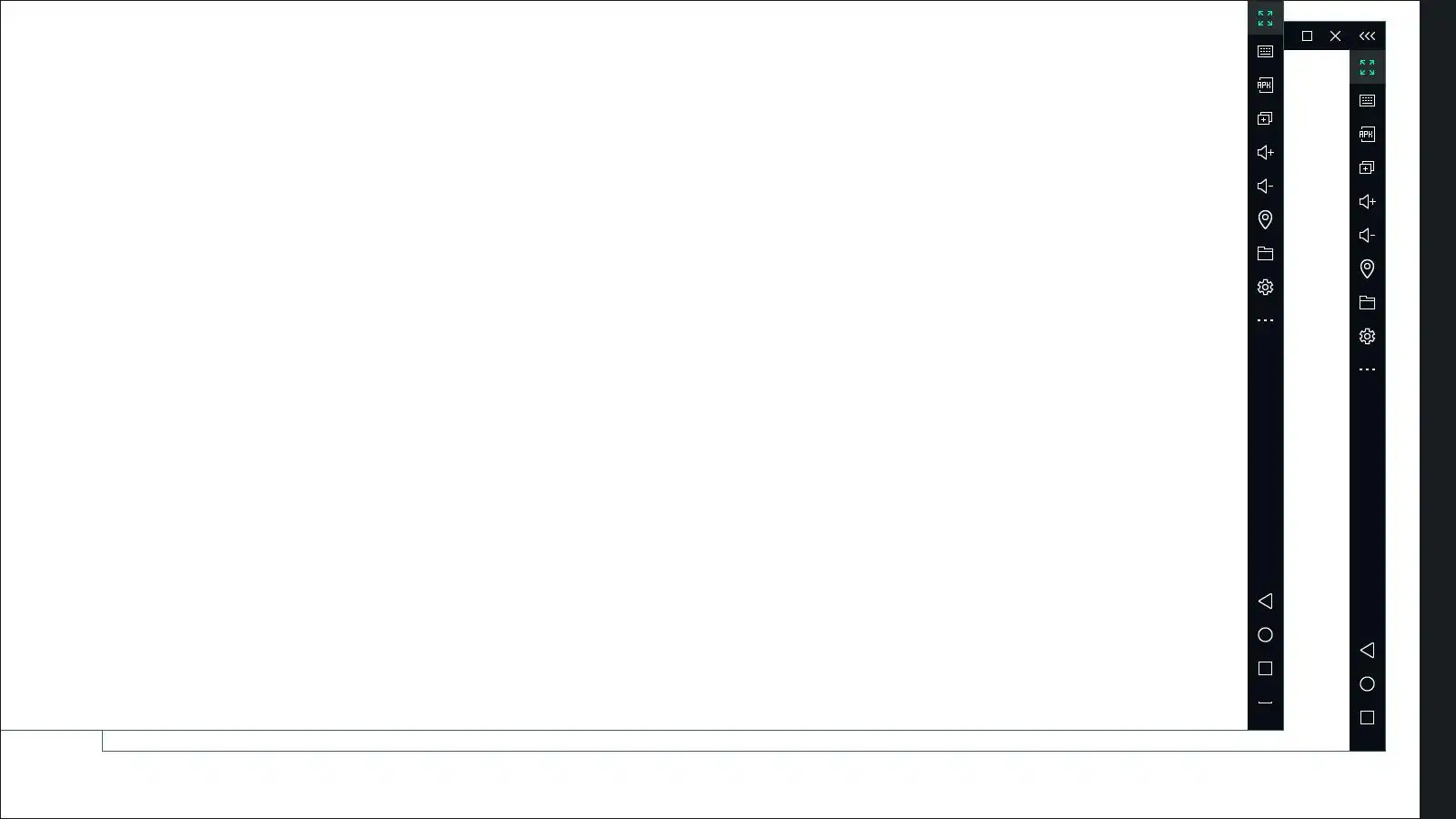
Task: Open emulator settings gear in outer sidebar
Action: coord(1367,337)
